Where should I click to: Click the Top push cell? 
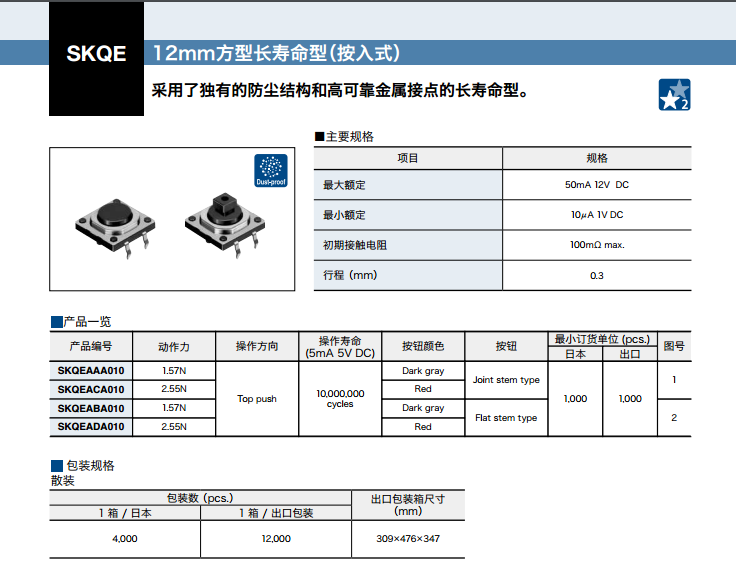pos(257,398)
